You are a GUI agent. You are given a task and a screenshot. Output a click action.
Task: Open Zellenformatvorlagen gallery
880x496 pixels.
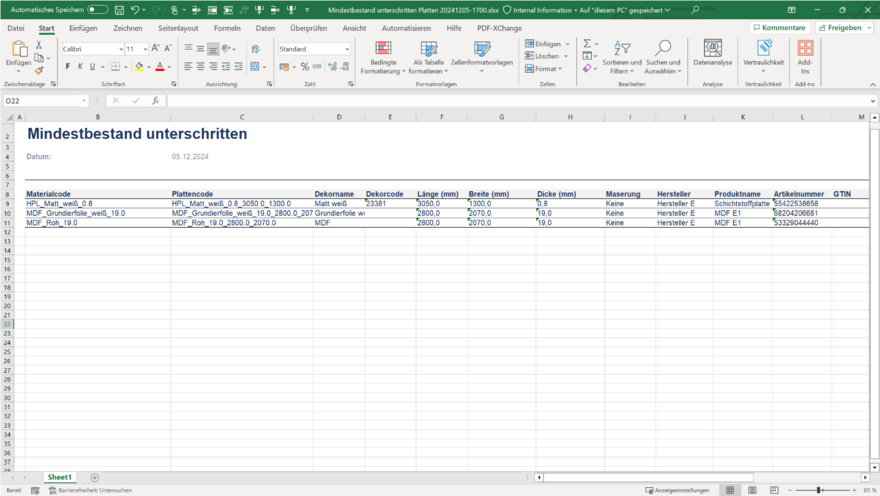tap(482, 58)
